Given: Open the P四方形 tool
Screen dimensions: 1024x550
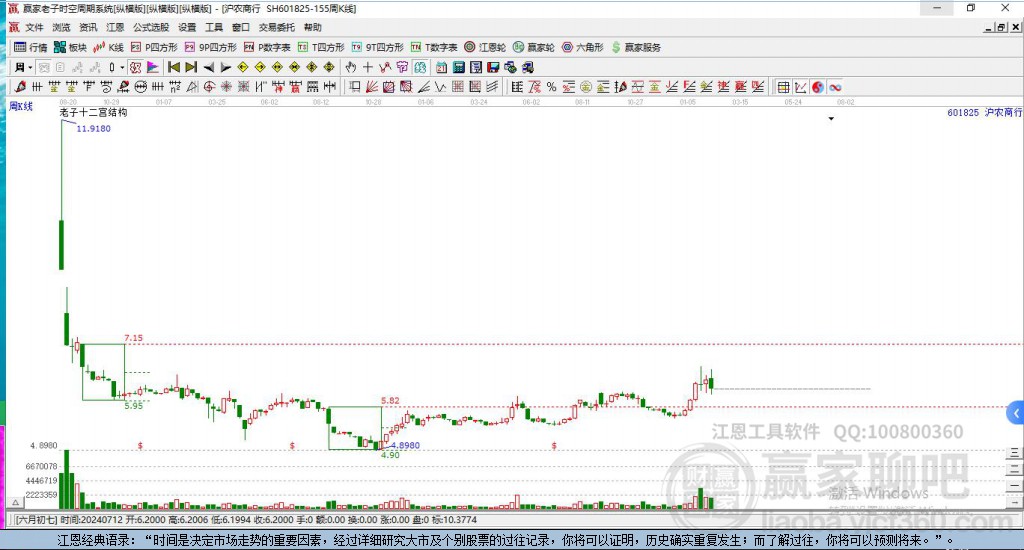Looking at the screenshot, I should [x=154, y=47].
